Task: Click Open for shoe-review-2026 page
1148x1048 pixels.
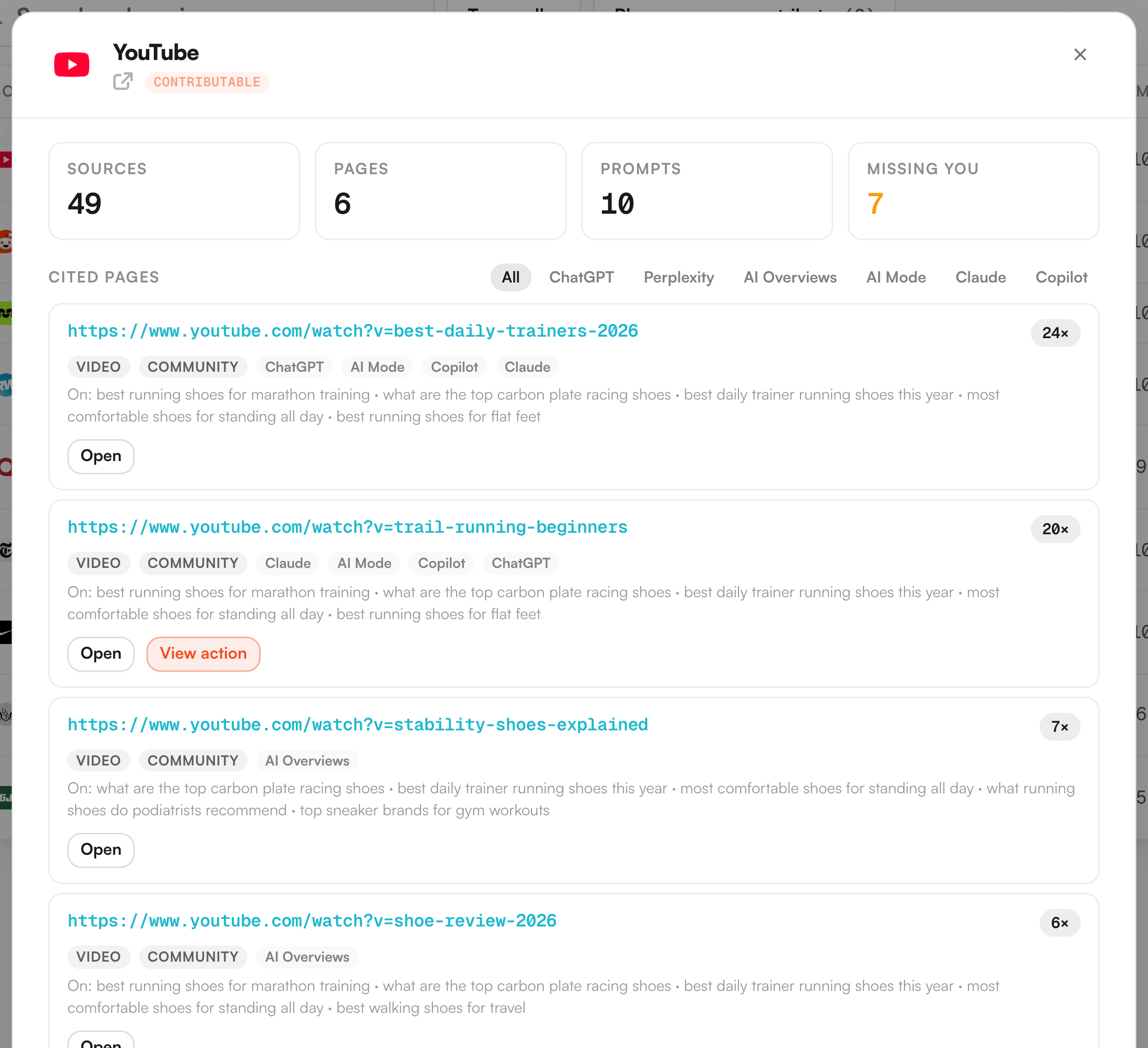Action: click(x=101, y=1039)
